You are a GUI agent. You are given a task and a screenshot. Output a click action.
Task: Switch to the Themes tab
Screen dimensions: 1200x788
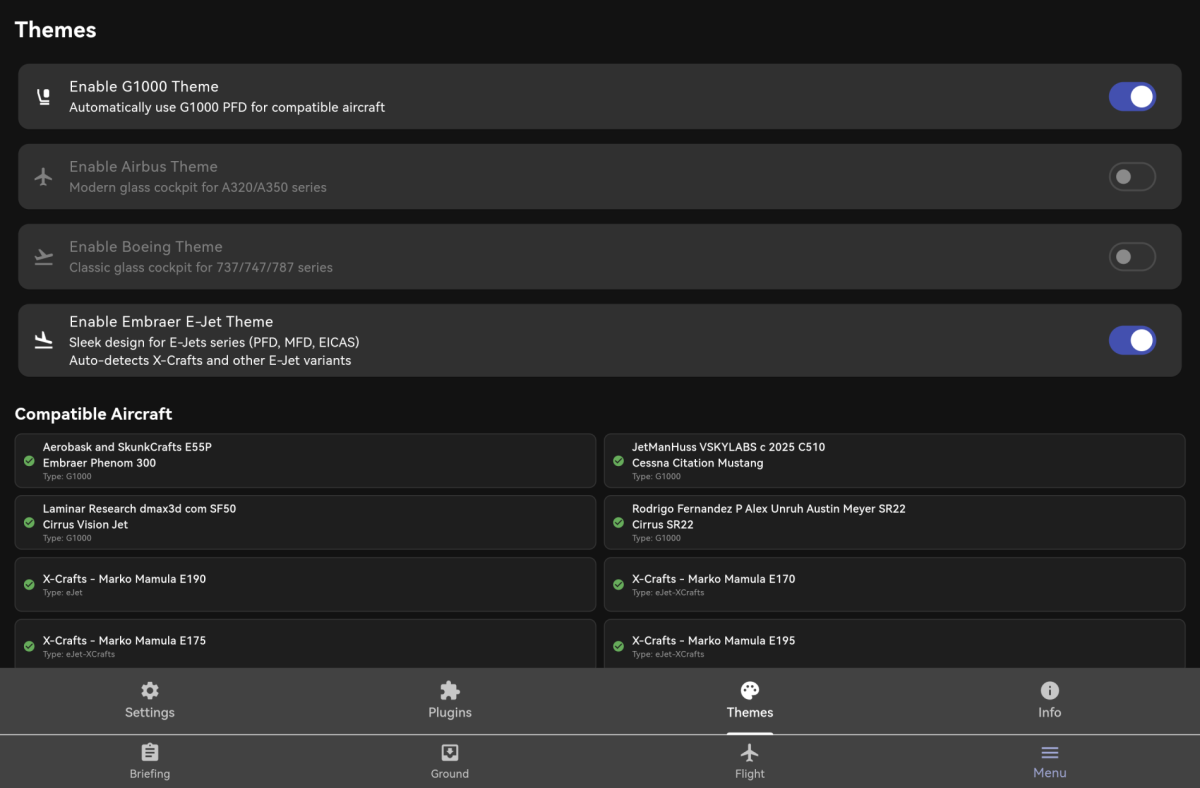click(750, 701)
